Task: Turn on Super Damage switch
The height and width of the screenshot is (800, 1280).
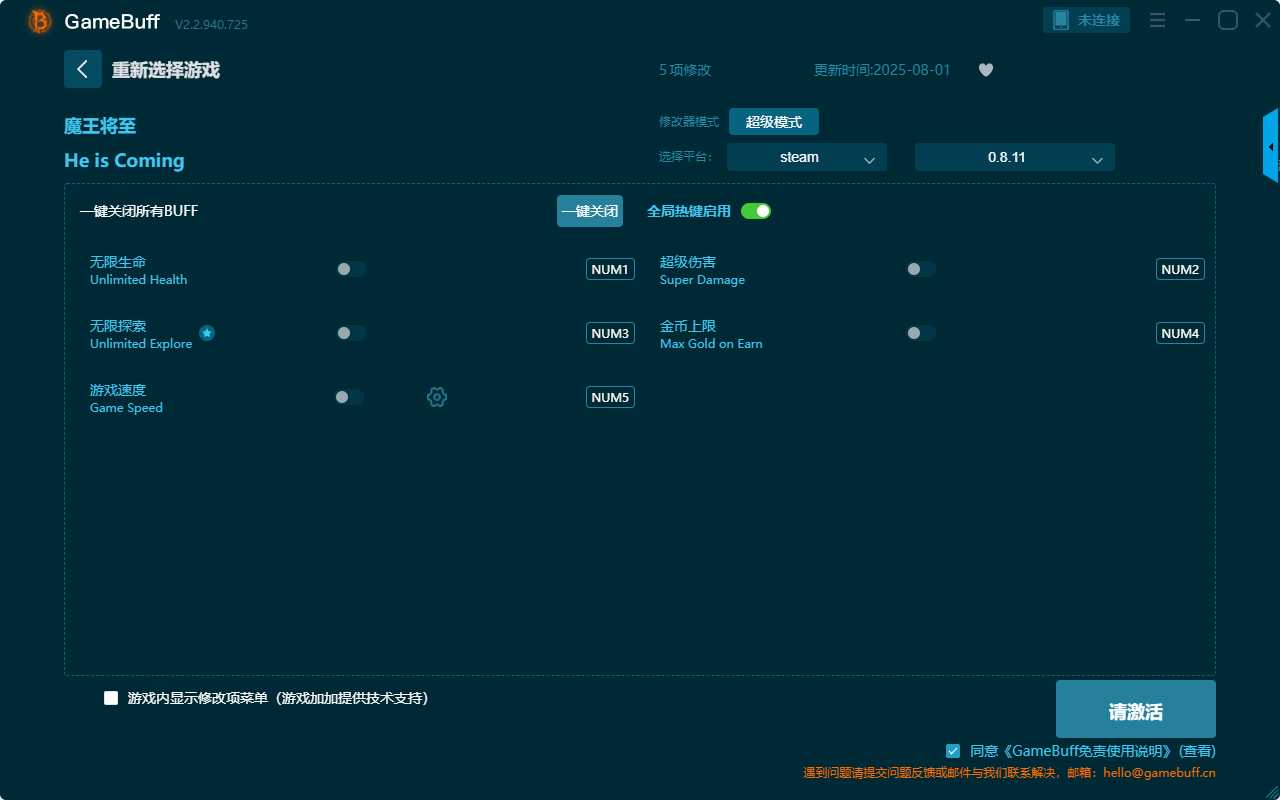Action: (921, 269)
